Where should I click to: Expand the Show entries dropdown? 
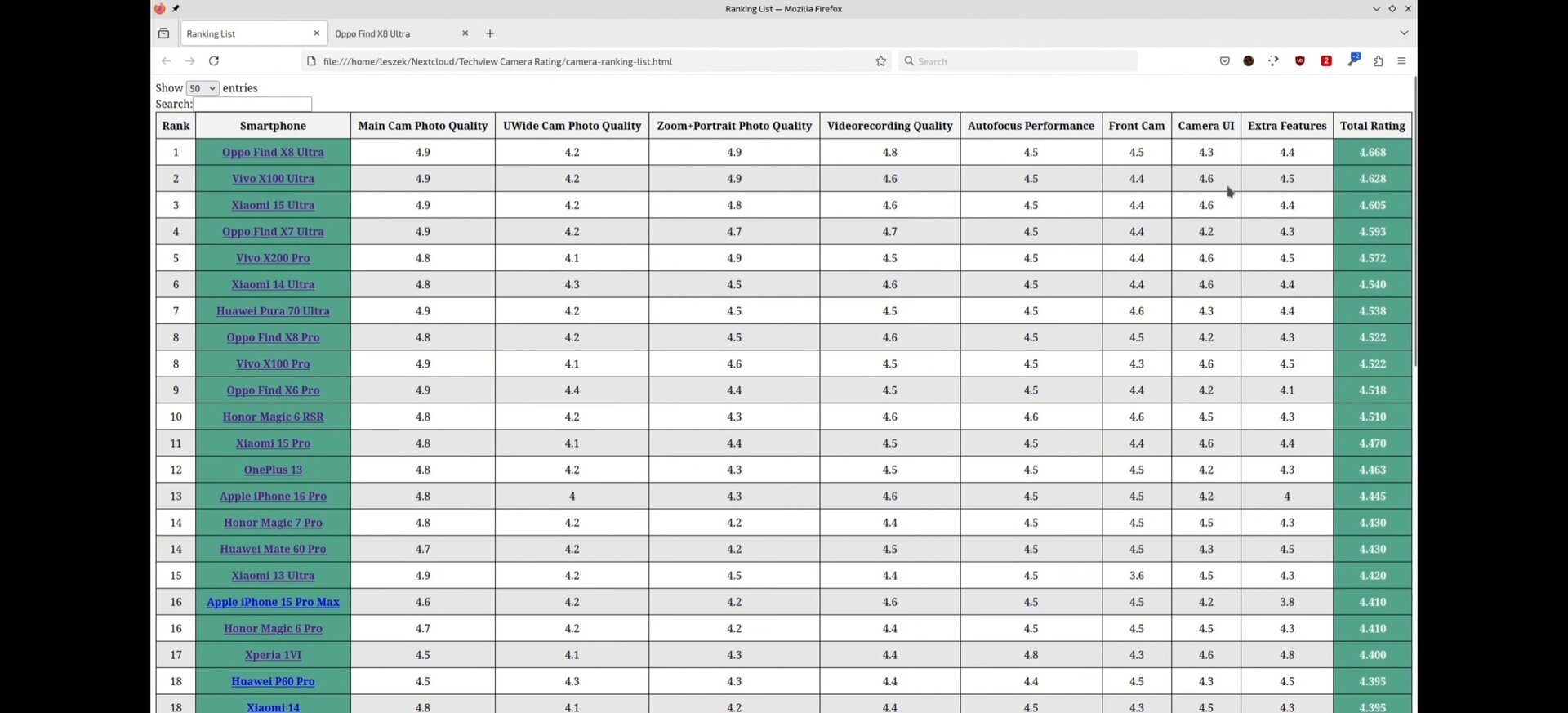203,88
